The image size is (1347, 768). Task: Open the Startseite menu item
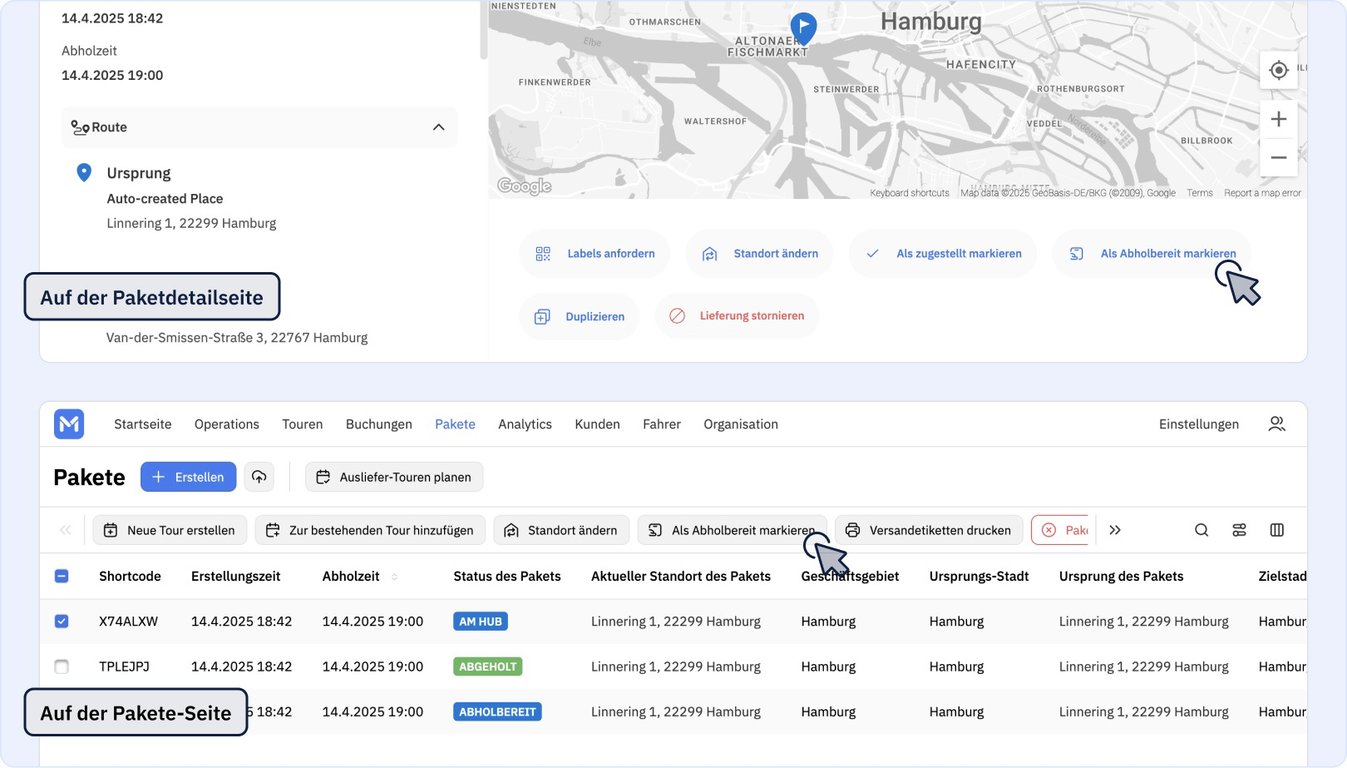pos(143,424)
